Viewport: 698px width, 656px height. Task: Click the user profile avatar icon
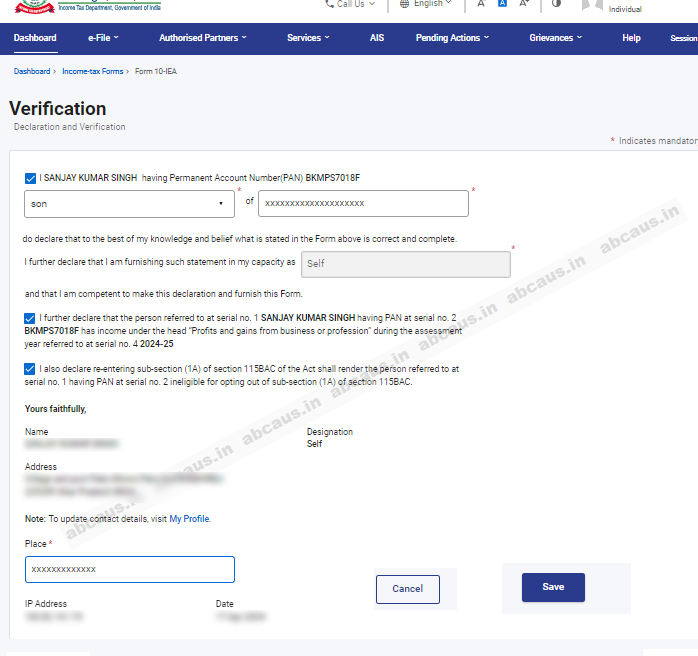(594, 5)
